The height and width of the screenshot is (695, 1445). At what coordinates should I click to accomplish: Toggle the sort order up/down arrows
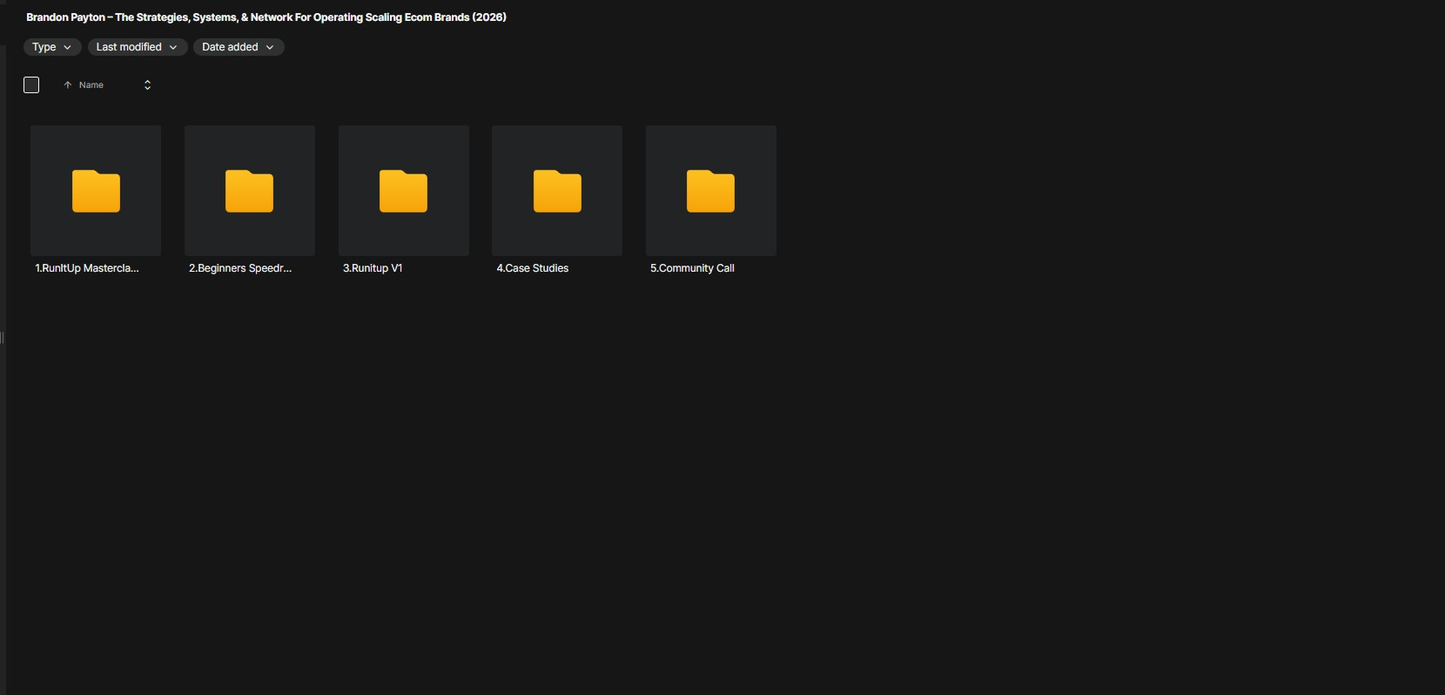click(147, 85)
